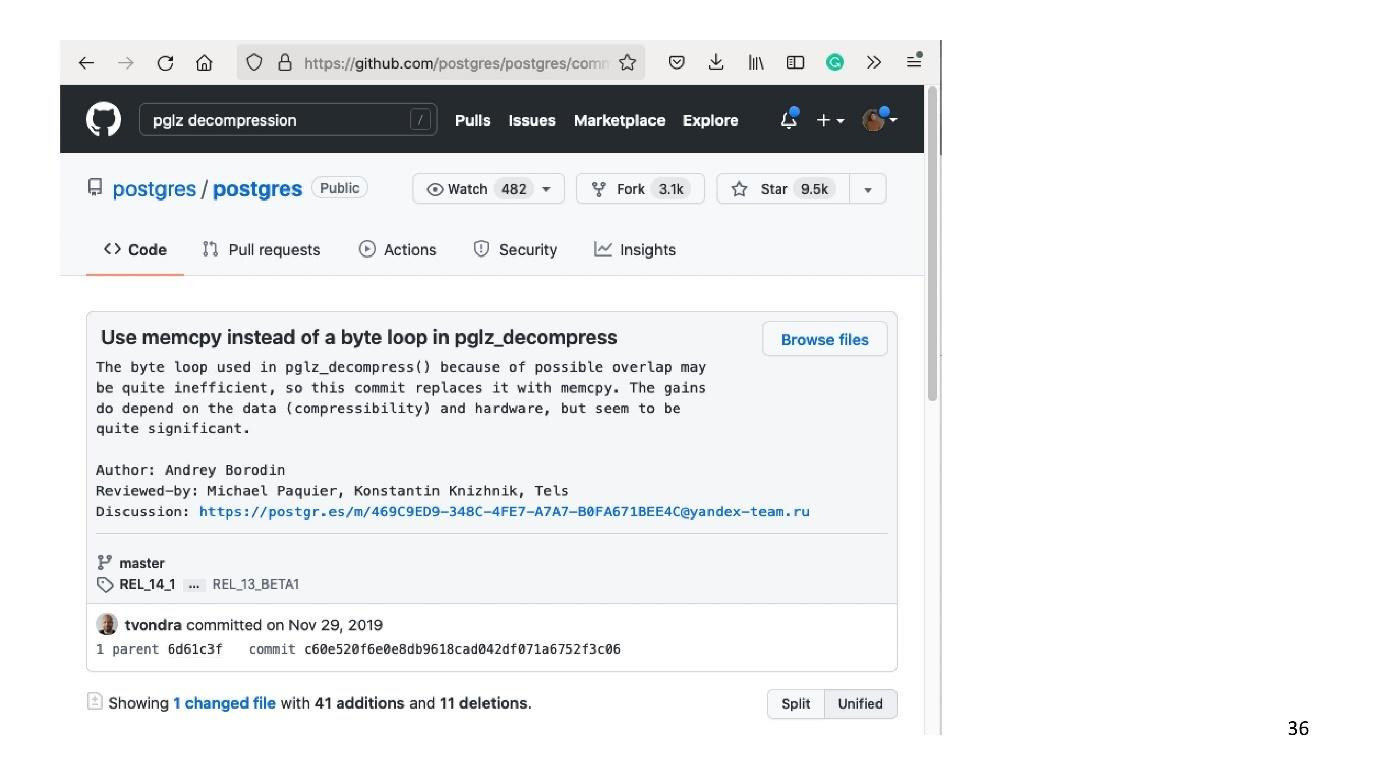Click the Browse files button
Screen dimensions: 1378x775
tap(824, 339)
